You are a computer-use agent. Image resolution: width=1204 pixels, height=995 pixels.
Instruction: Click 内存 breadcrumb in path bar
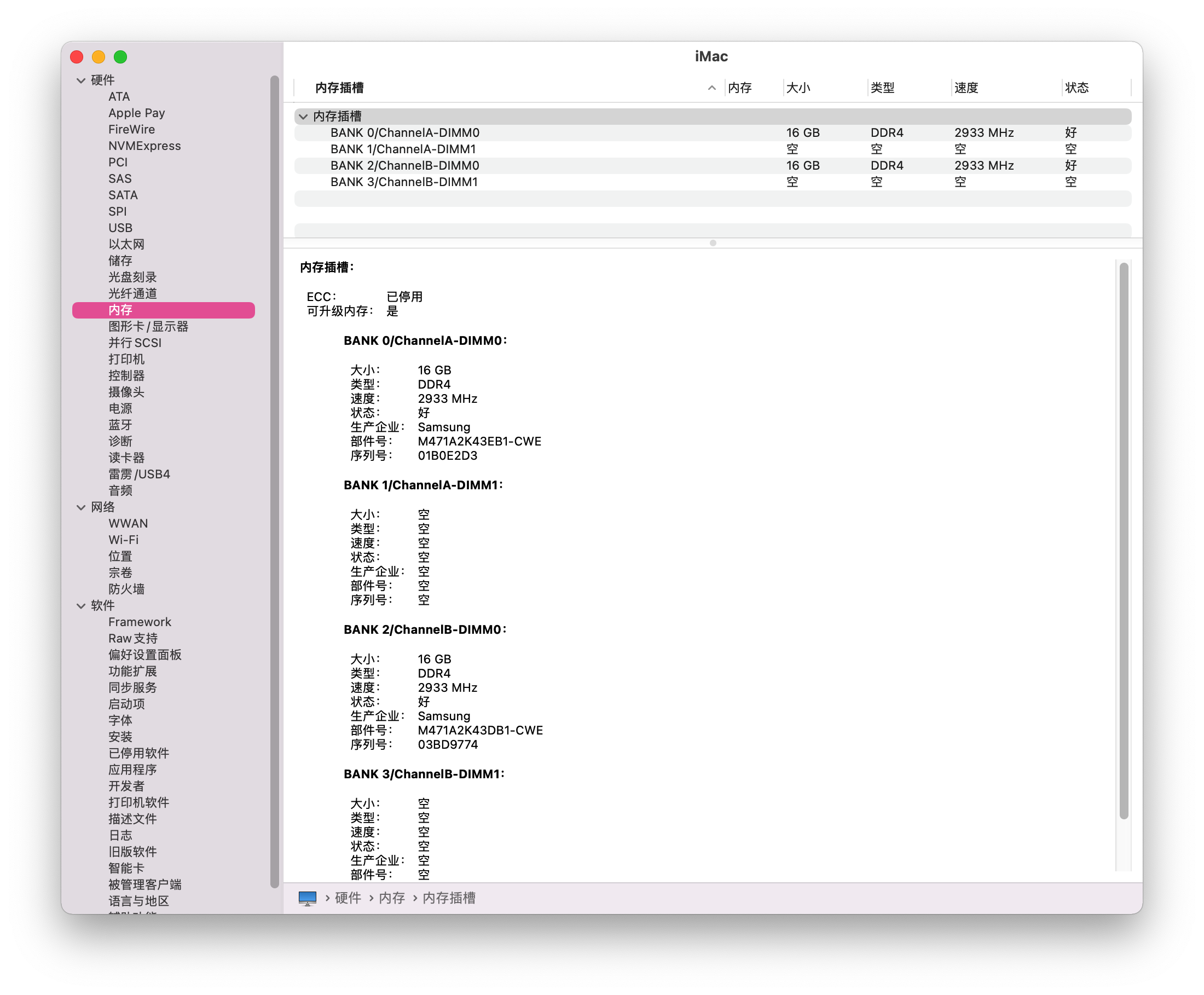coord(391,898)
